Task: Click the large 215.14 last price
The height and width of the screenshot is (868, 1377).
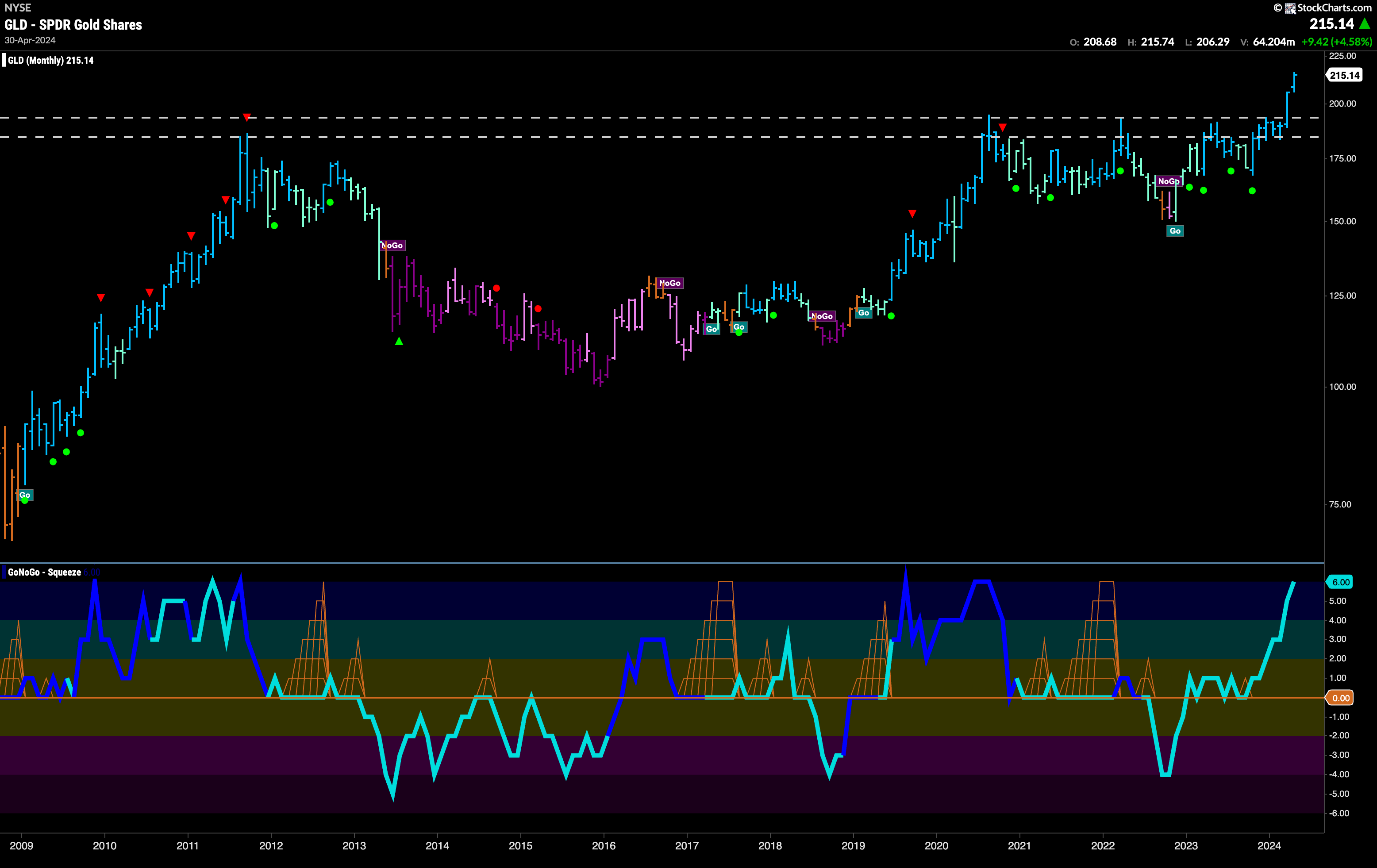Action: (x=1332, y=23)
